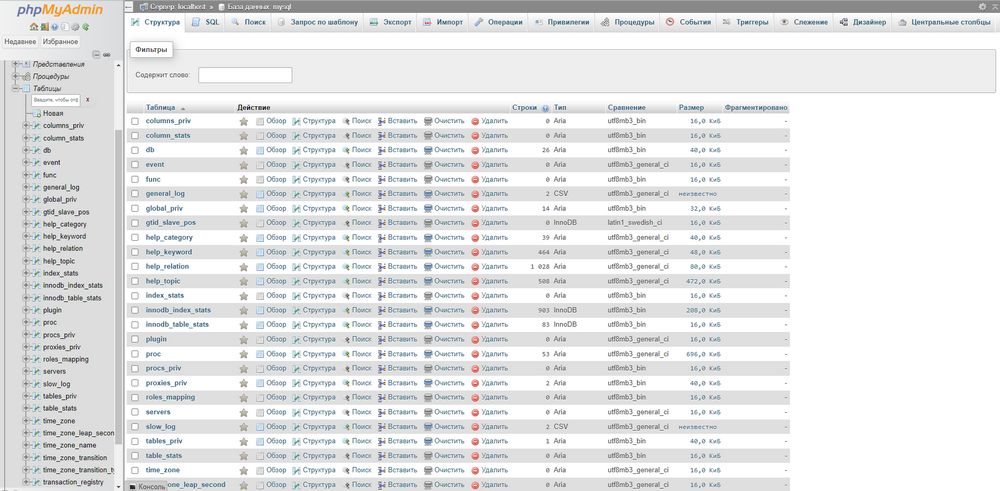Click Удалить red icon for func row
This screenshot has height=491, width=1000.
(x=475, y=179)
